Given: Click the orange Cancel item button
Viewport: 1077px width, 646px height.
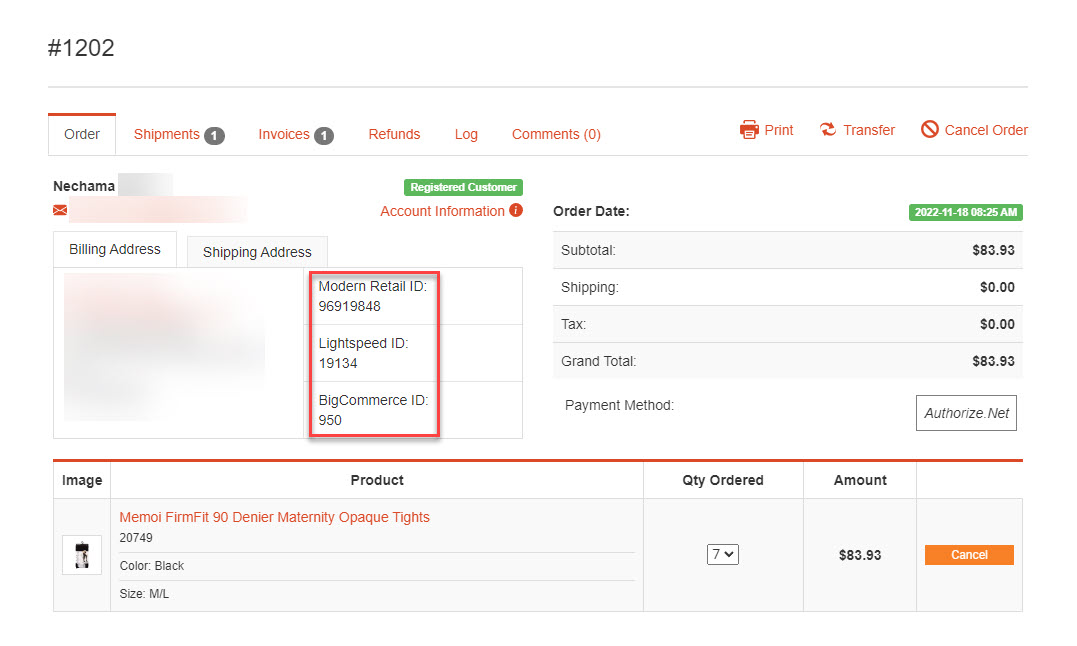Looking at the screenshot, I should [x=969, y=555].
